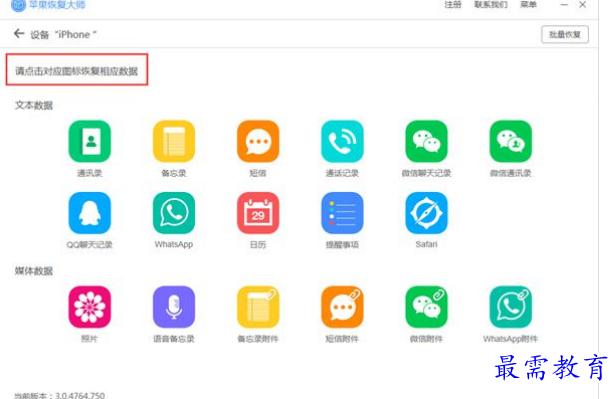Open the QQ聊天记录 penguin icon
Viewport: 616px width, 399px height.
(x=90, y=213)
